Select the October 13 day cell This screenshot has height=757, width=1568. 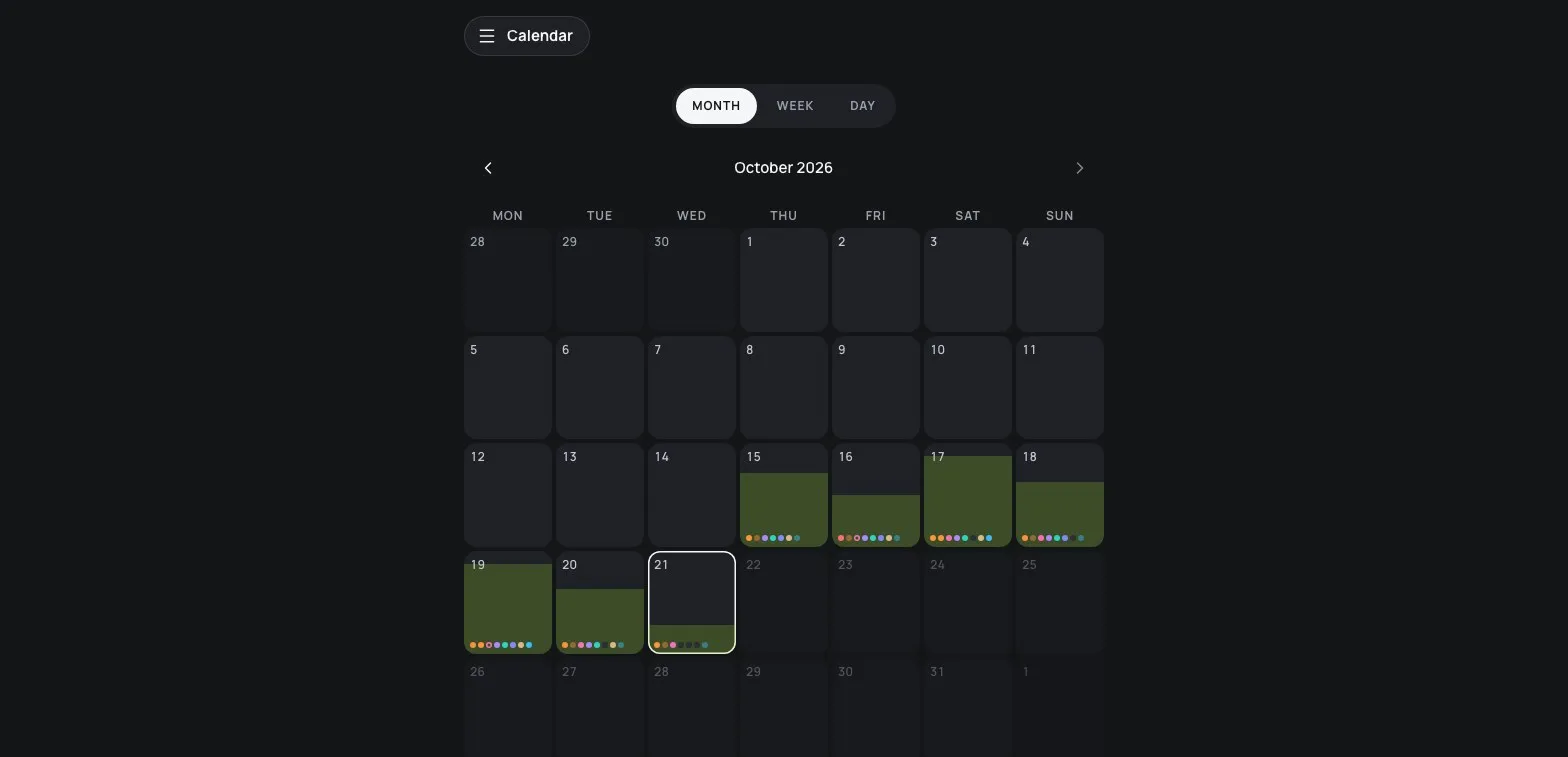tap(600, 495)
